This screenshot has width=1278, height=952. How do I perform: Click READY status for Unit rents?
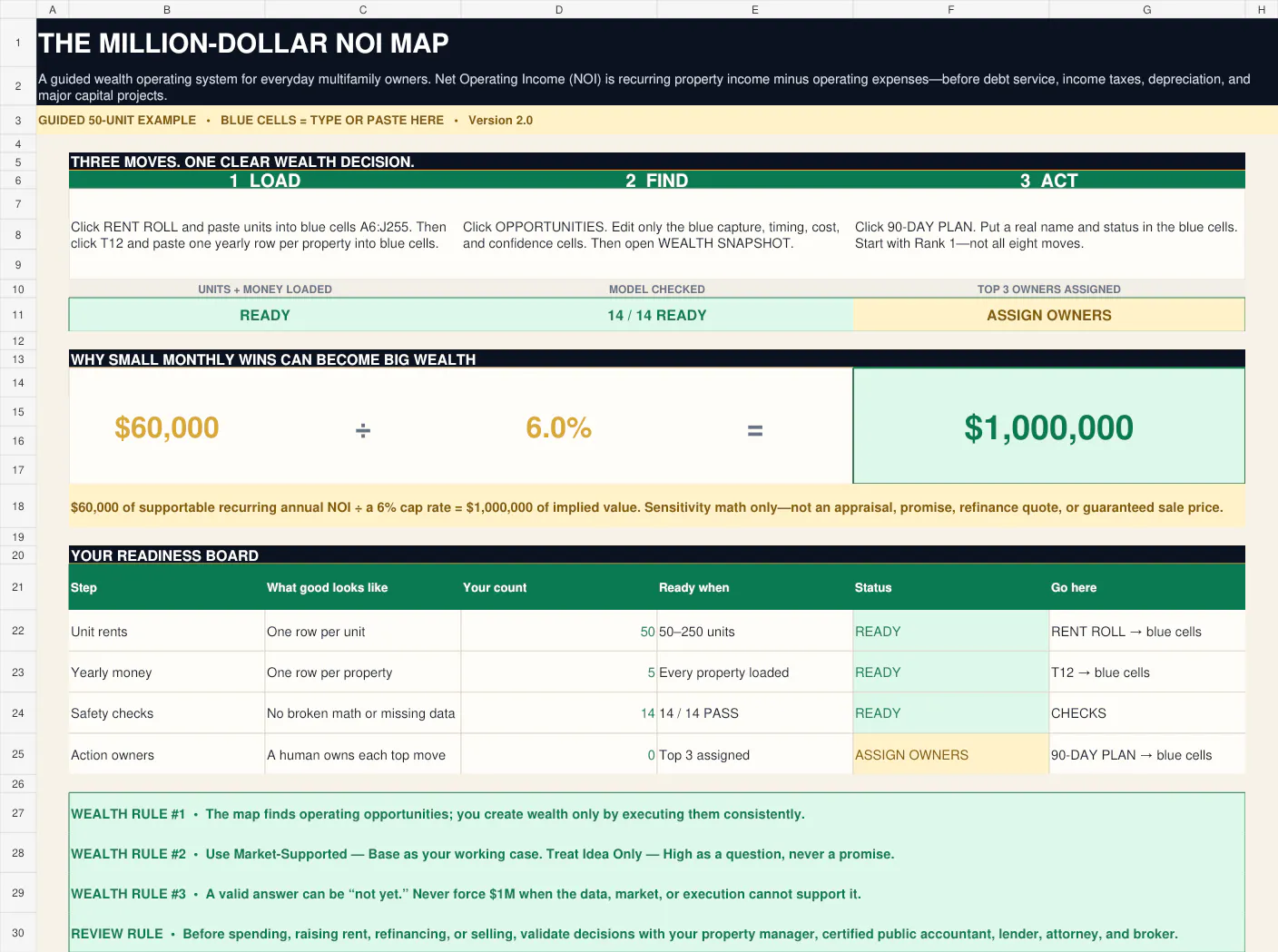click(951, 632)
